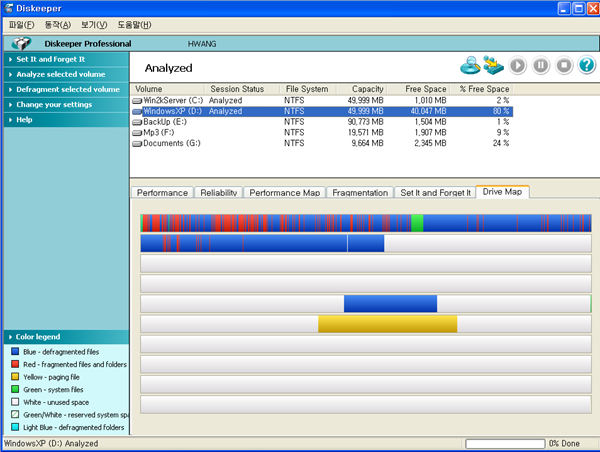Screen dimensions: 600x452
Task: Expand Change your settings in the sidebar
Action: pyautogui.click(x=66, y=104)
